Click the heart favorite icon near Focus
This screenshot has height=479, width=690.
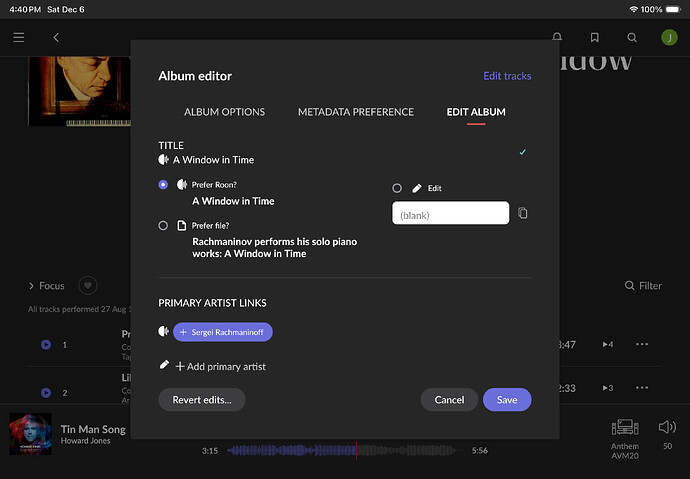point(88,285)
